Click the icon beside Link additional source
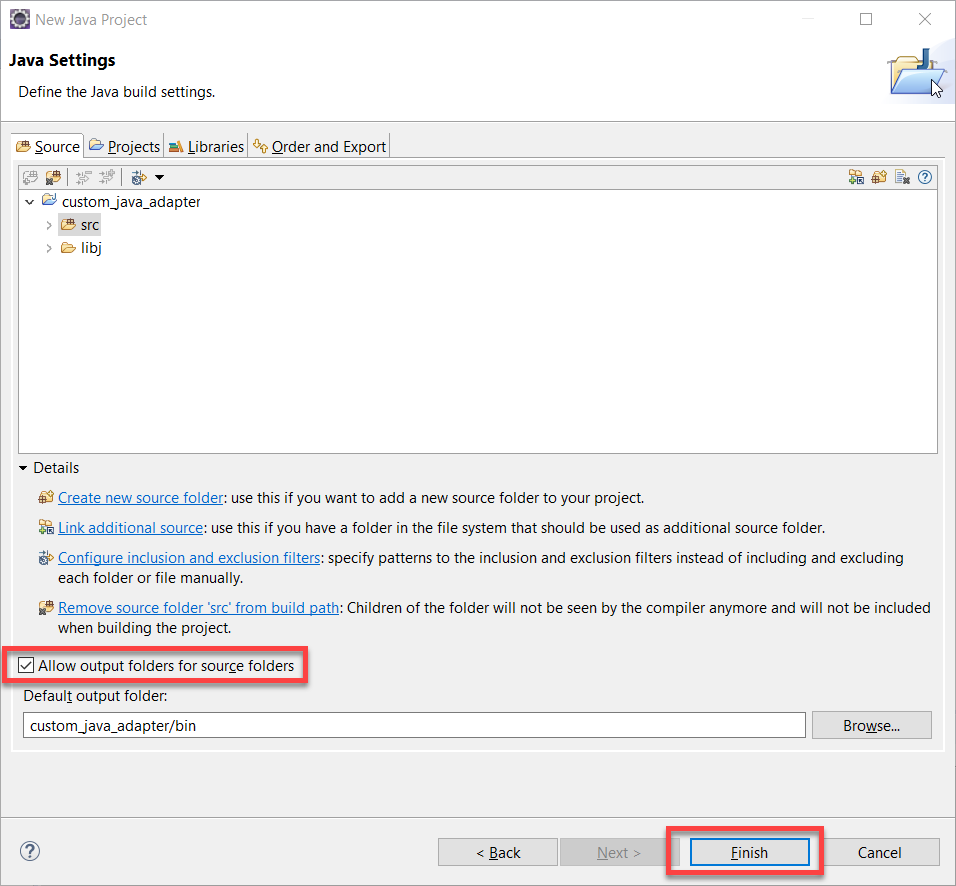The image size is (956, 886). 46,527
